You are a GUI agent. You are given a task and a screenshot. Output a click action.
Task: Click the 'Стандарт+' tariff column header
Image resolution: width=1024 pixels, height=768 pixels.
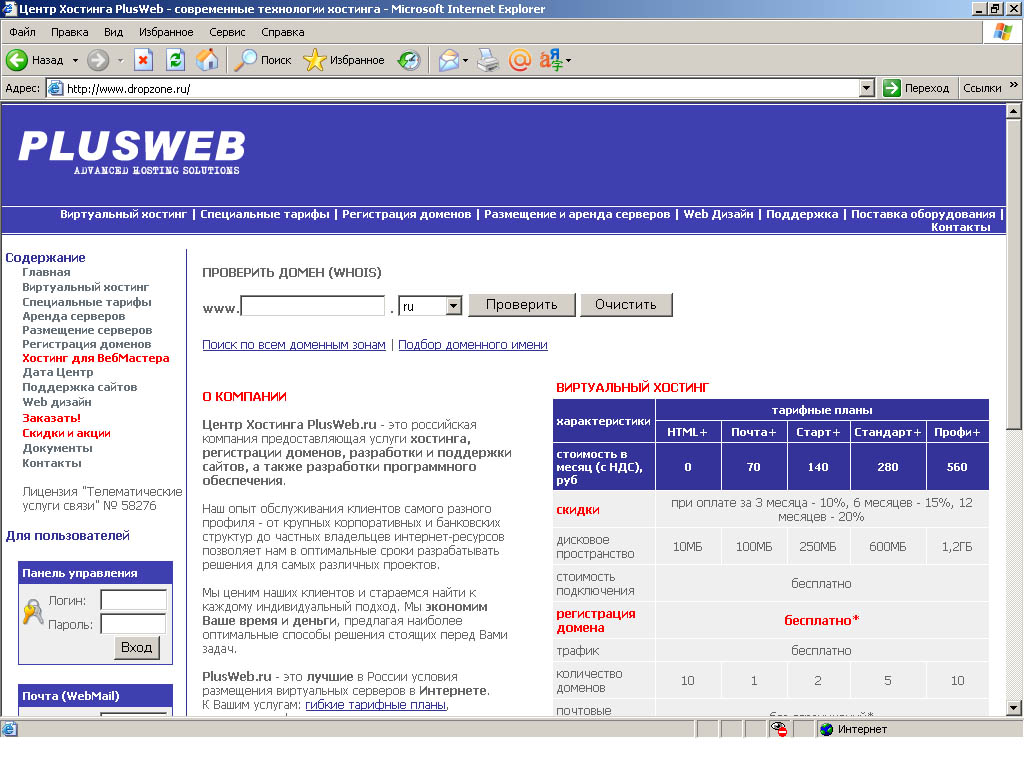(888, 432)
